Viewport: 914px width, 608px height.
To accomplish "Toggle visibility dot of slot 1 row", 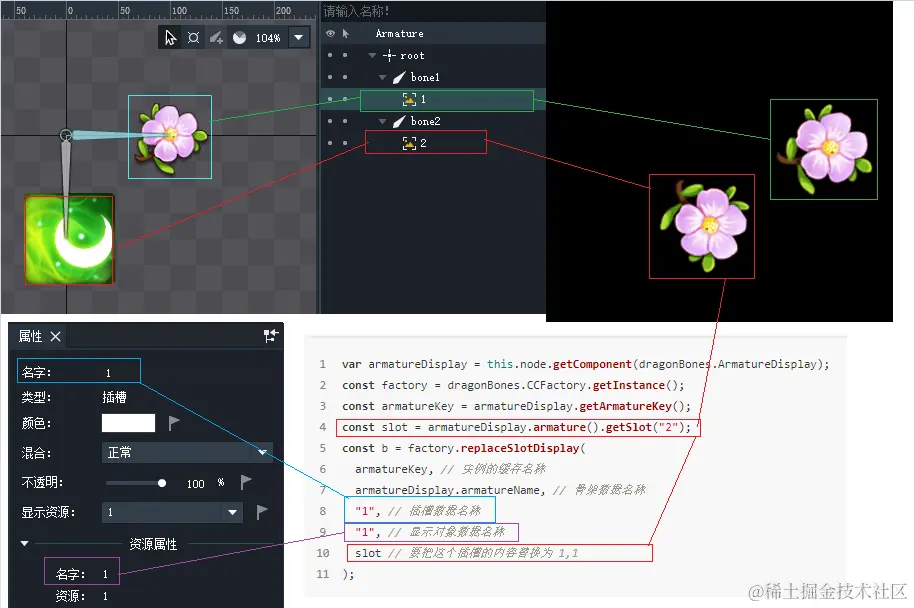I will click(x=330, y=99).
